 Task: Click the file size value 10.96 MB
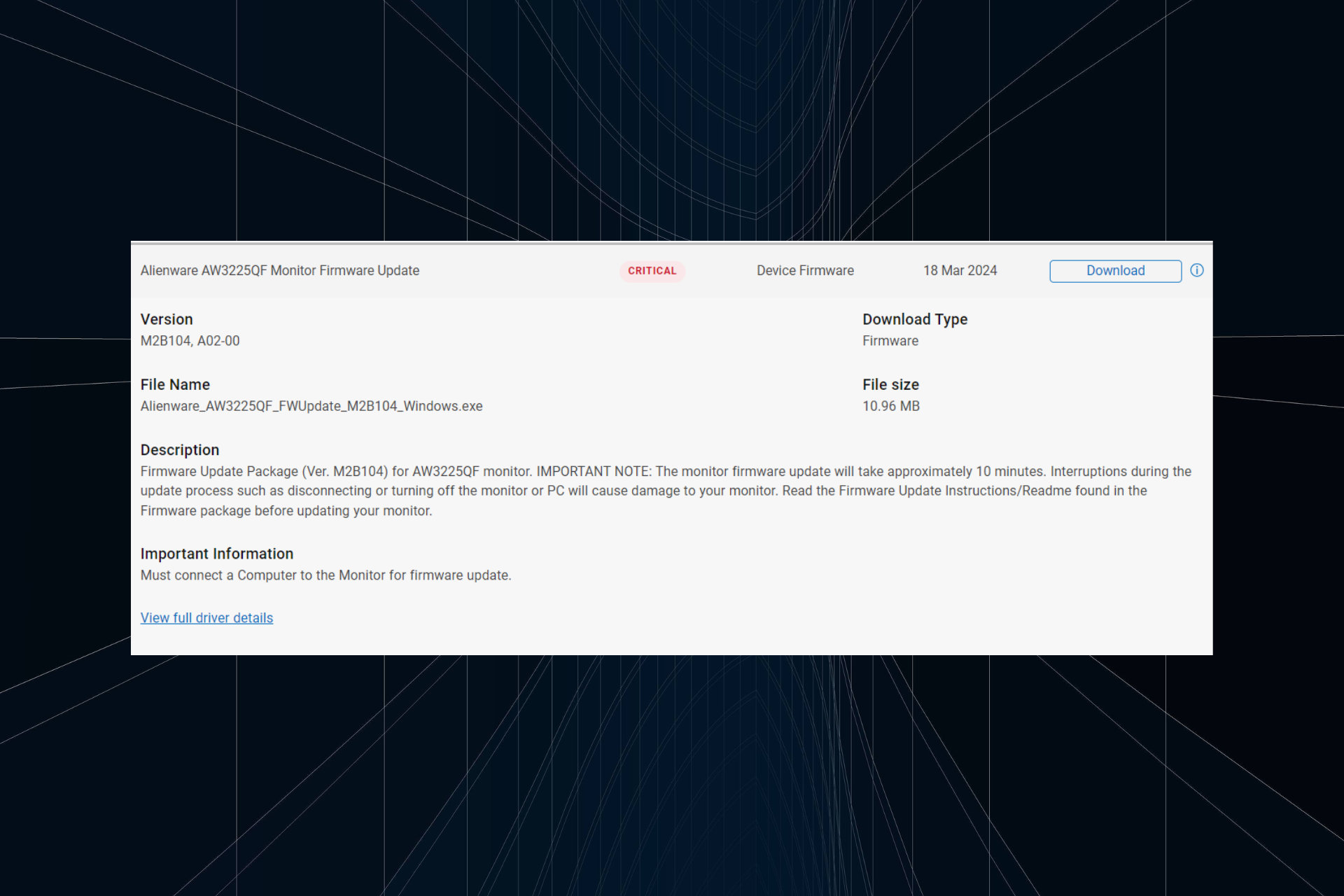(891, 406)
